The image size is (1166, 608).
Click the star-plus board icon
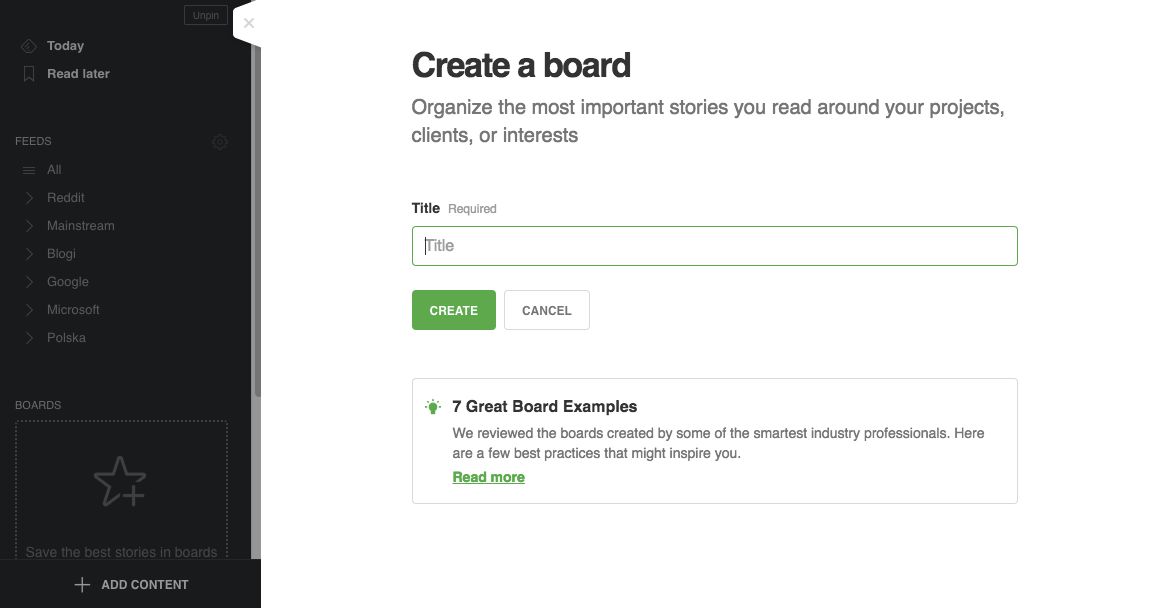[x=120, y=481]
